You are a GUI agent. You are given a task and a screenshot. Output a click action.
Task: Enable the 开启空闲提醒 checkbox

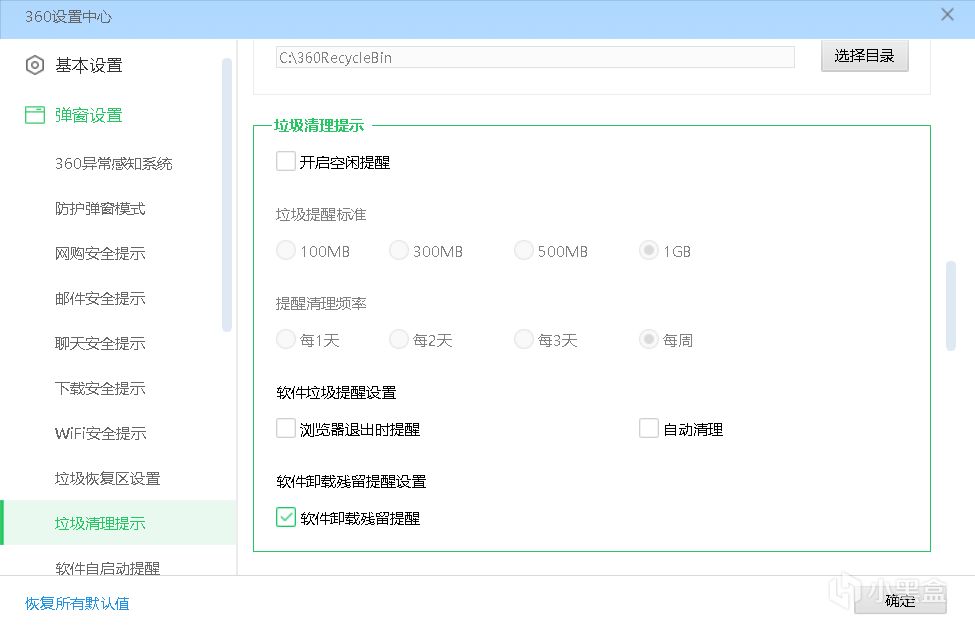pyautogui.click(x=285, y=161)
